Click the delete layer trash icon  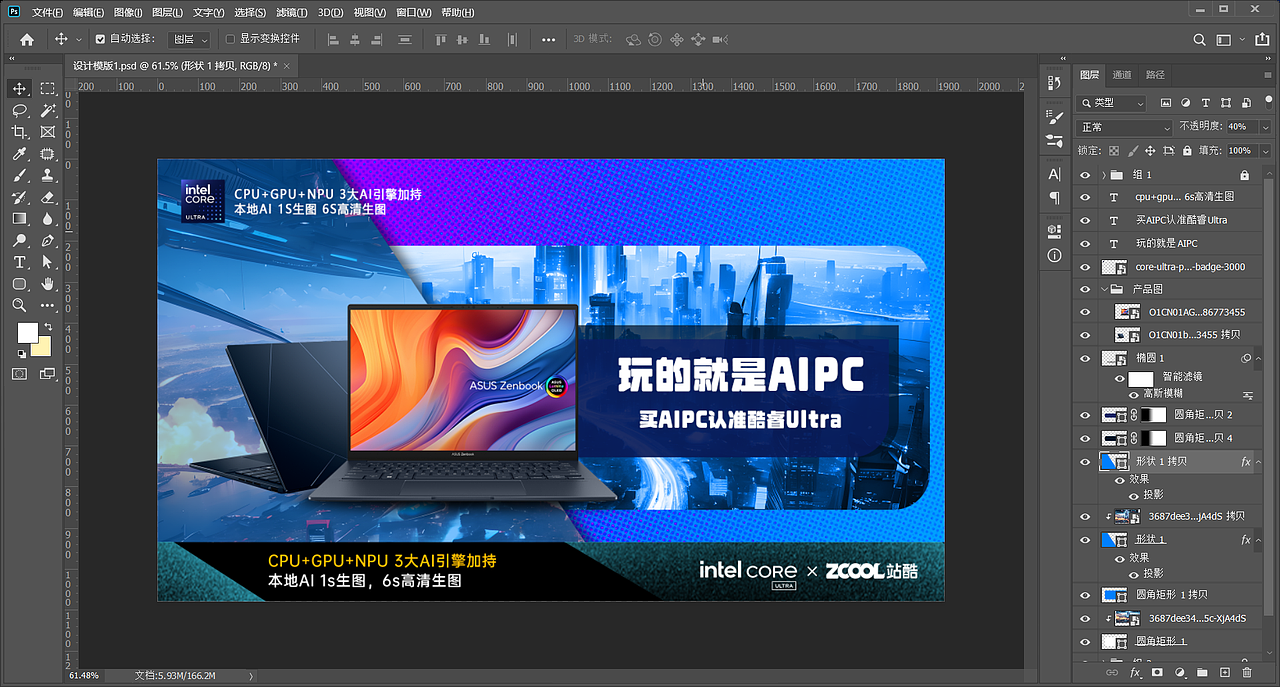1246,673
